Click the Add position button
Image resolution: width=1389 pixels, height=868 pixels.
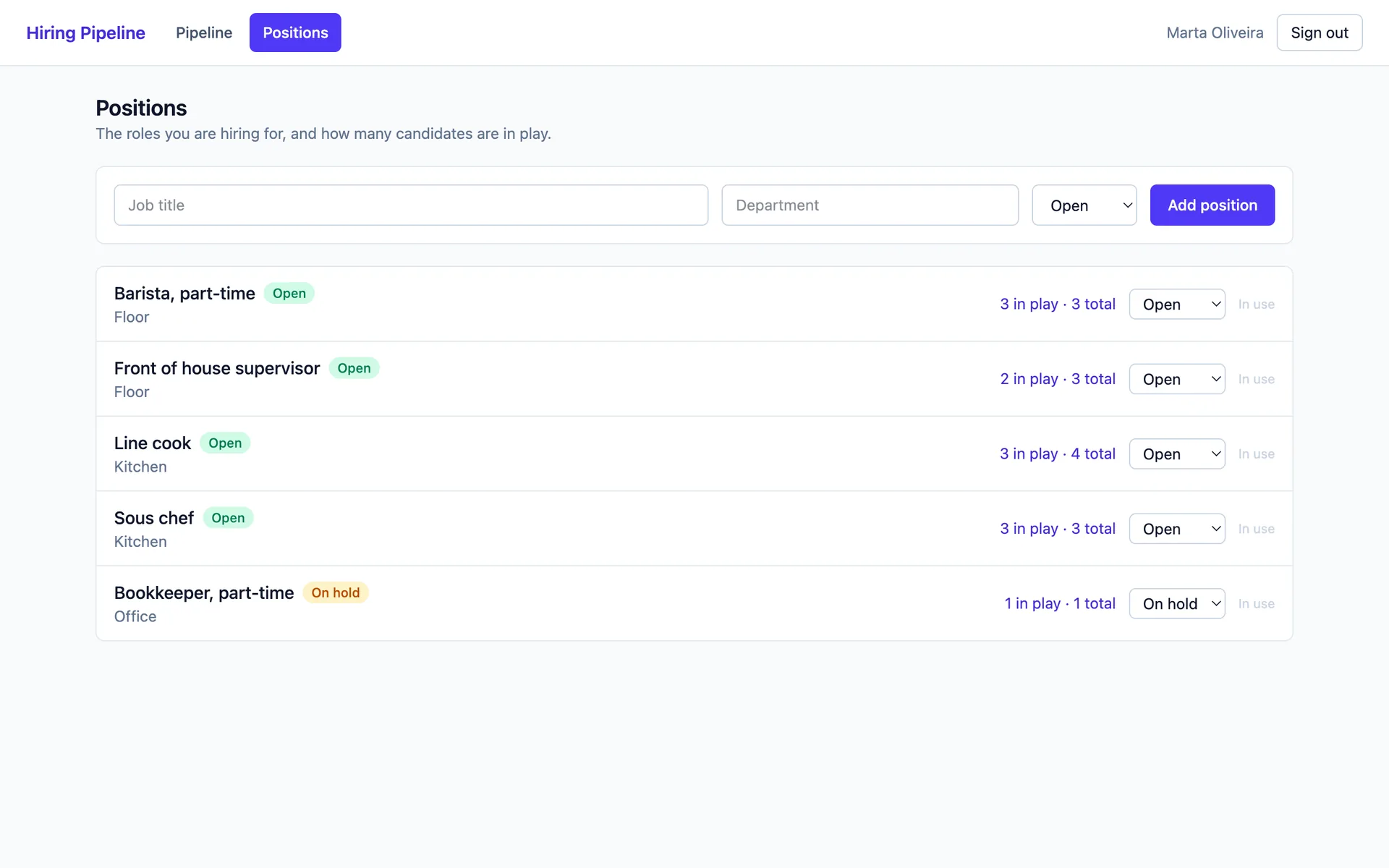[x=1212, y=205]
